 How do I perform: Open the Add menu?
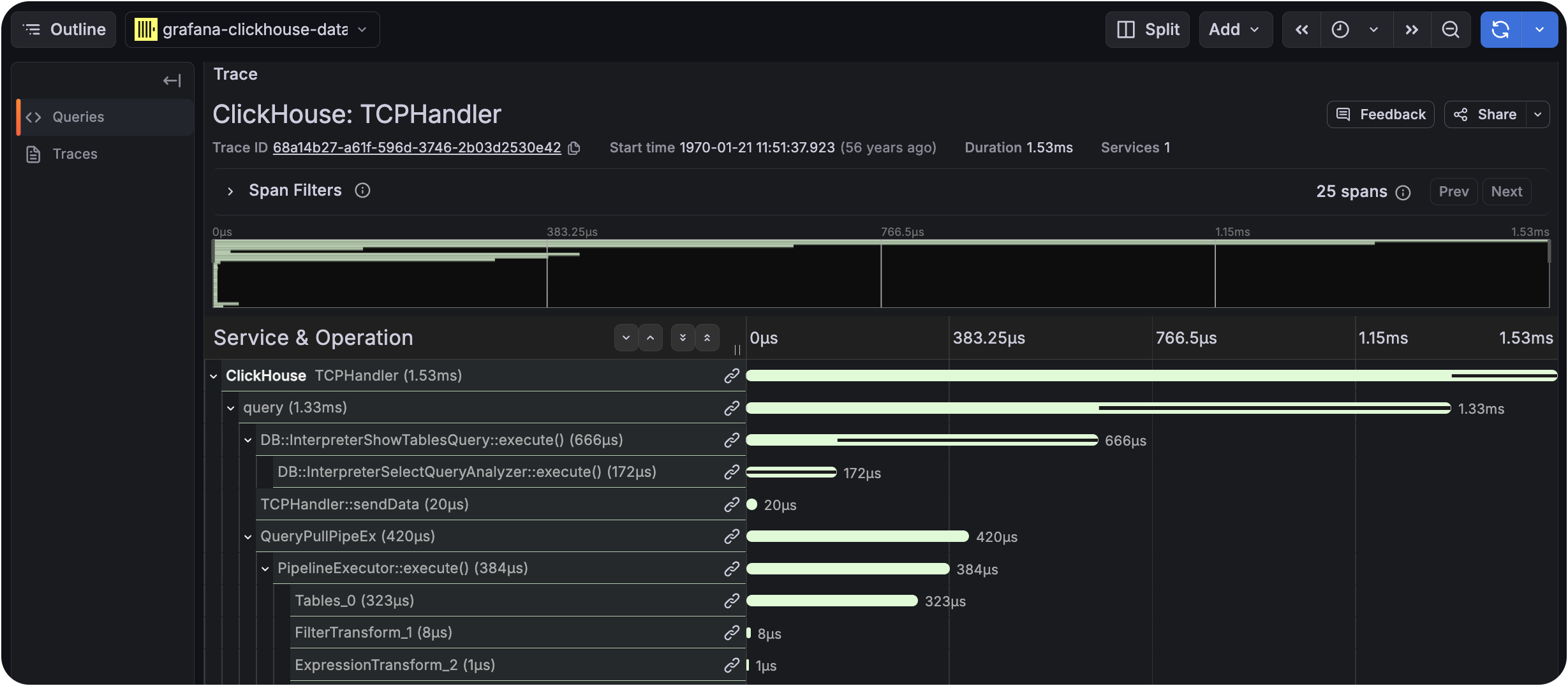[x=1234, y=29]
